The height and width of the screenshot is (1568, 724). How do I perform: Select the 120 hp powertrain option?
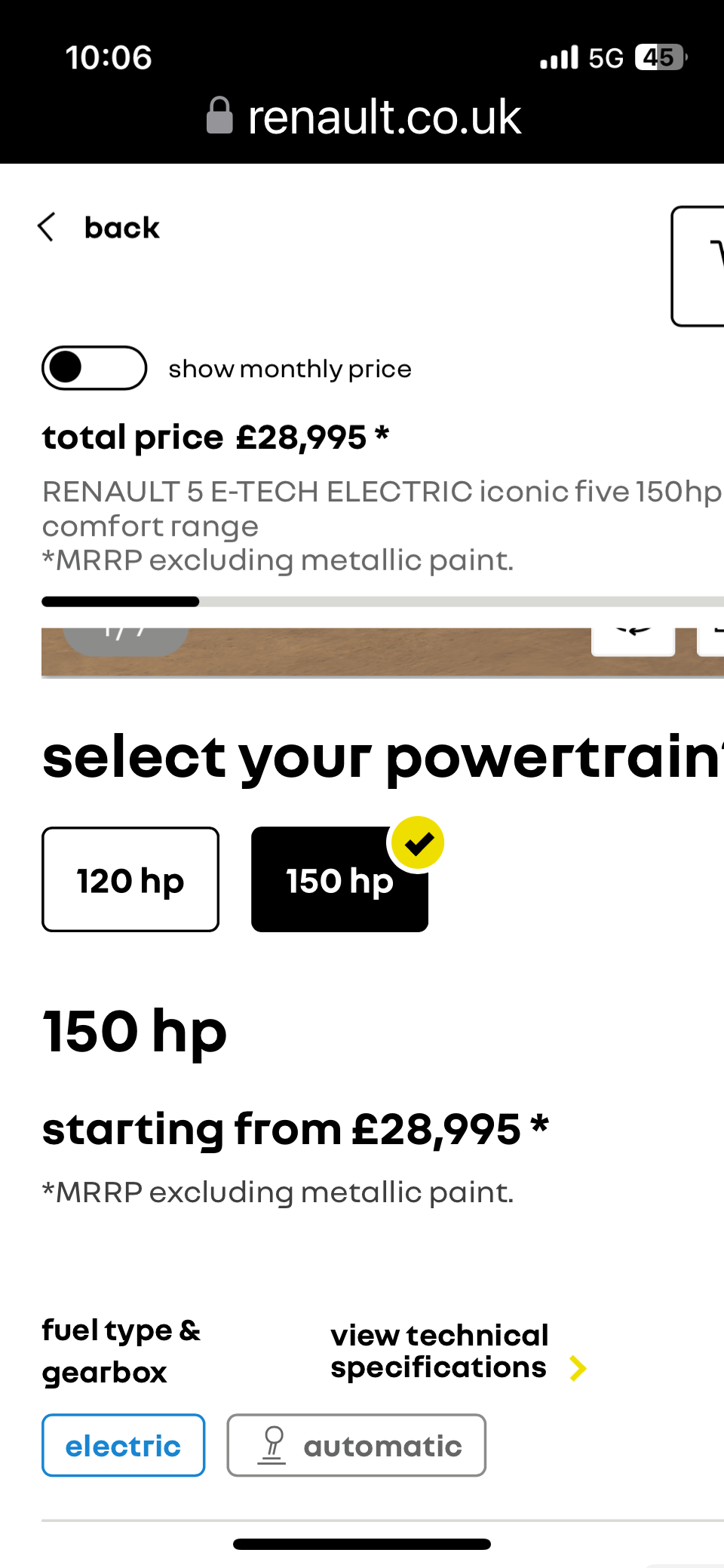[x=130, y=879]
